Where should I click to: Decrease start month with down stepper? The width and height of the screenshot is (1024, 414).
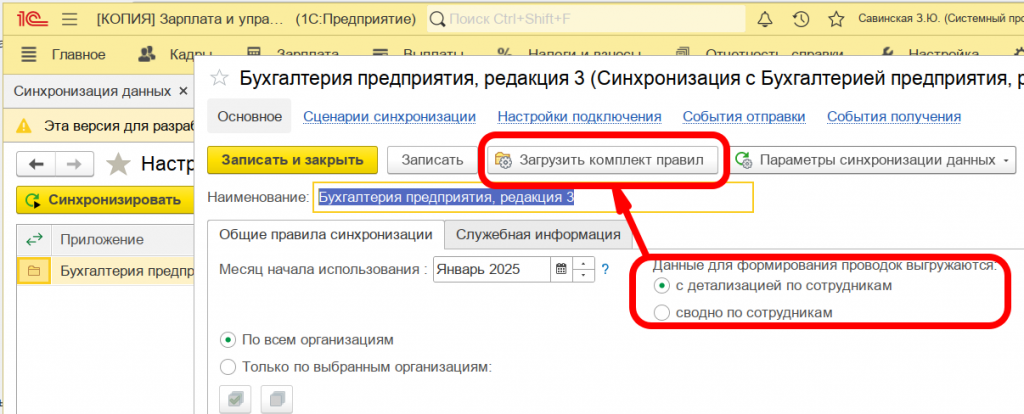pos(583,275)
